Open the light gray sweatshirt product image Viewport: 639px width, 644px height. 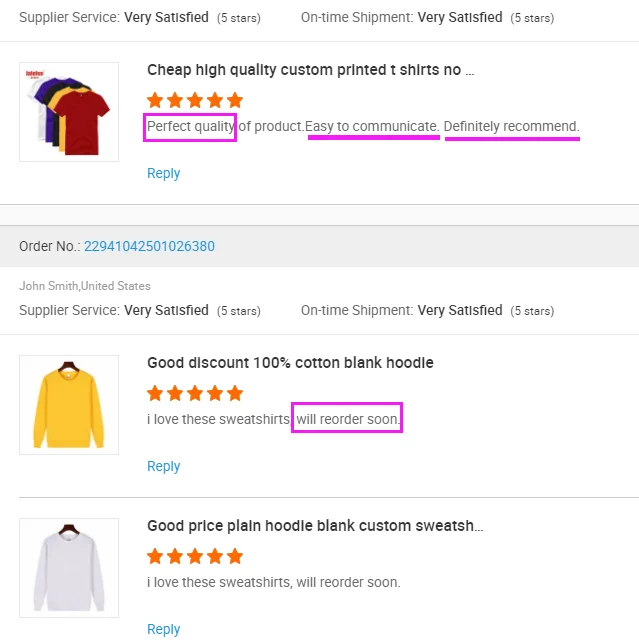click(69, 567)
